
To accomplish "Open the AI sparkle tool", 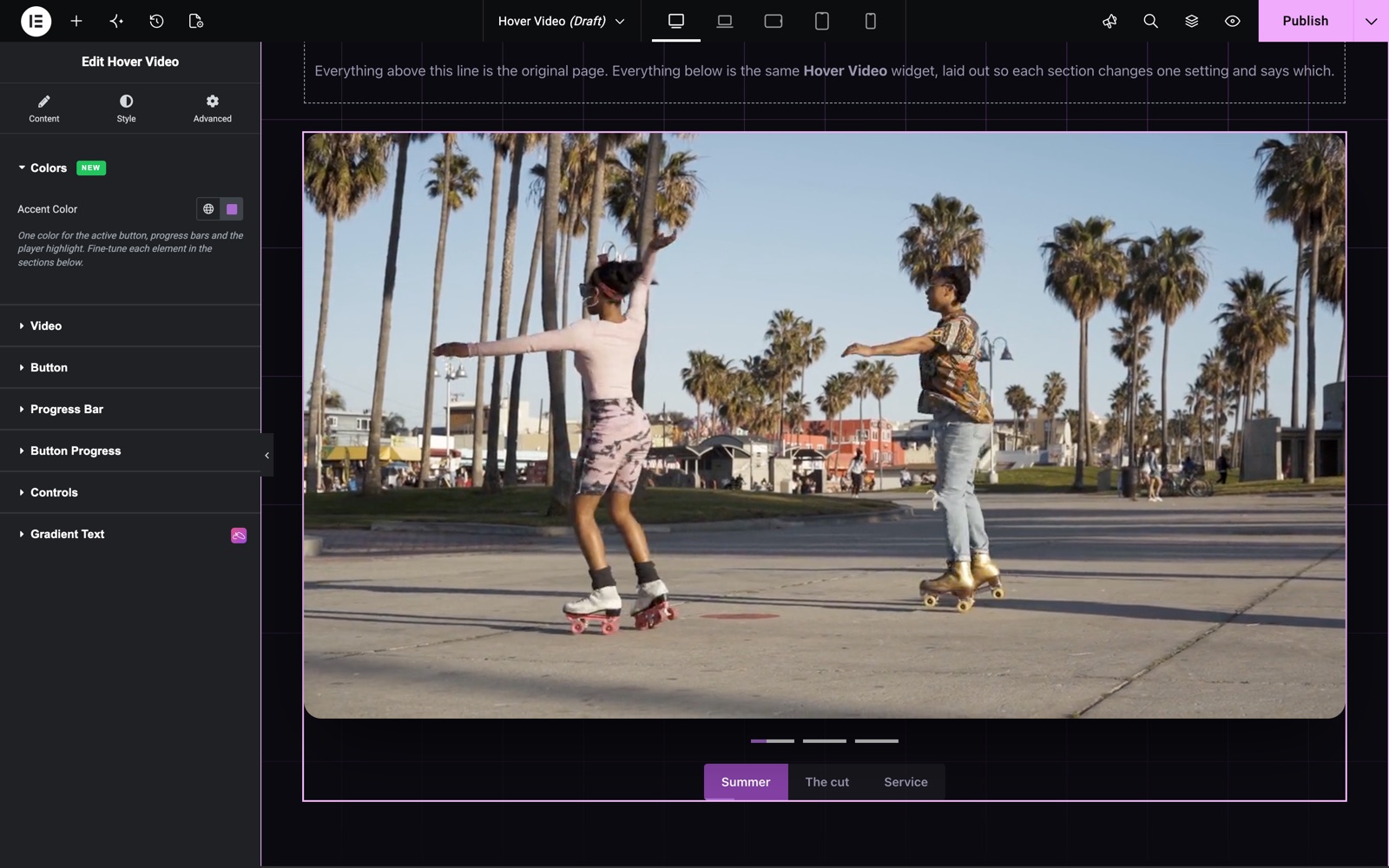I will coord(116,21).
